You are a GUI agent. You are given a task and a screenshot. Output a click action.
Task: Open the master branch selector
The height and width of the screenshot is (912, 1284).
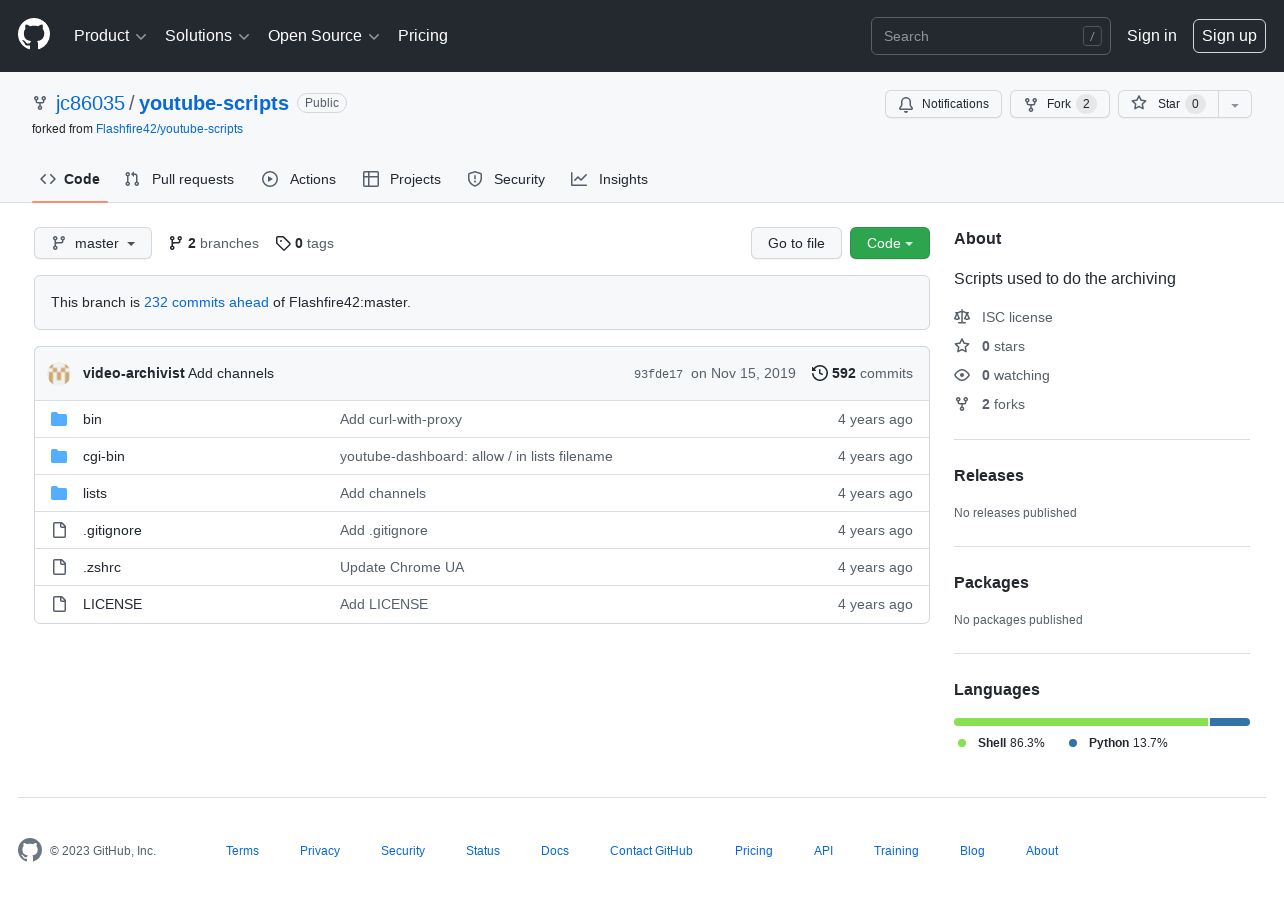coord(93,243)
